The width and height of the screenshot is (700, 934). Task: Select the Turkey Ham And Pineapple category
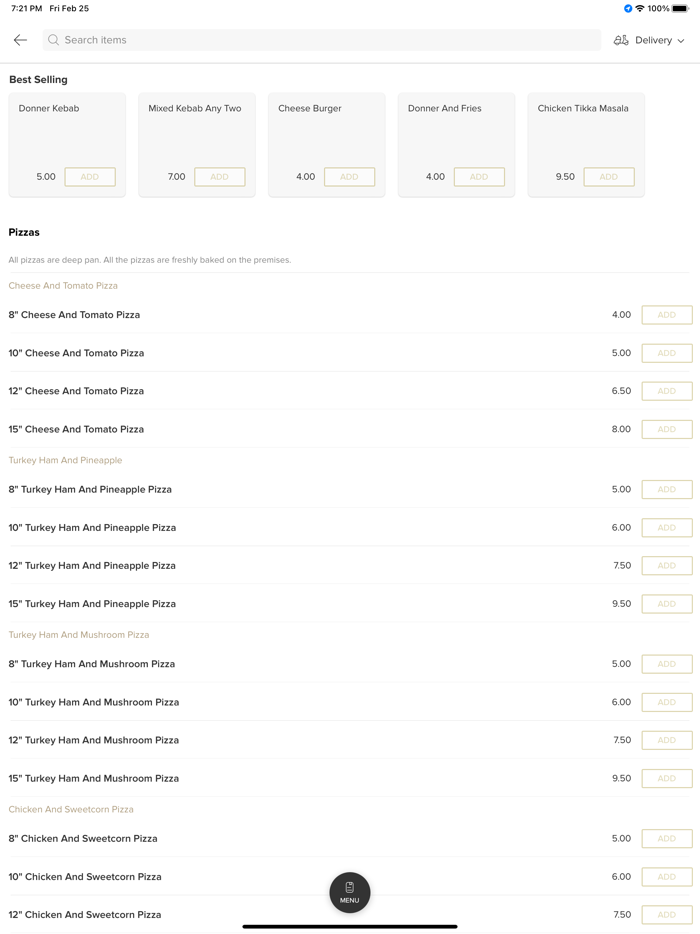(x=65, y=460)
